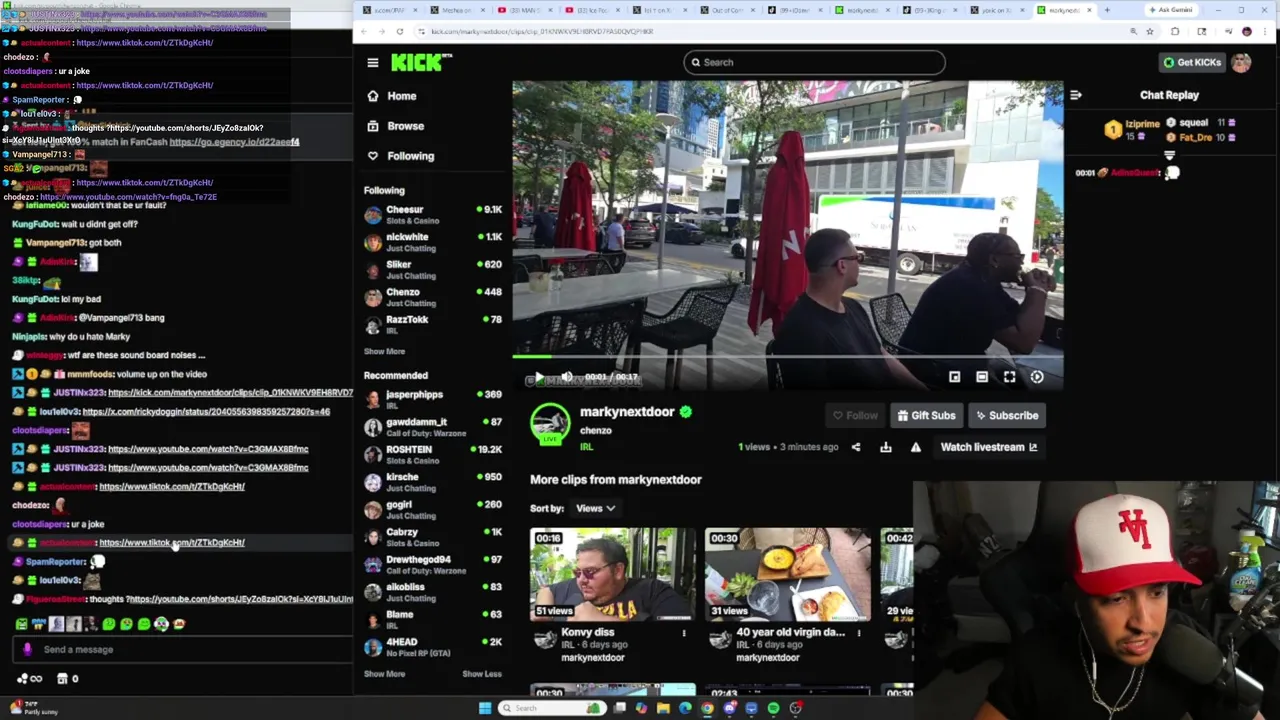The height and width of the screenshot is (720, 1280).
Task: Open 4HEAD recommended channel
Action: click(433, 647)
